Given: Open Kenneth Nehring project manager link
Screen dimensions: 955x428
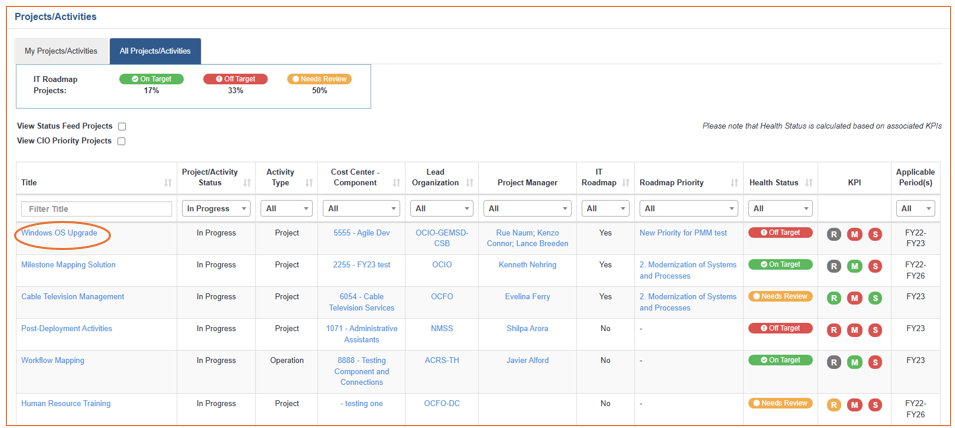Looking at the screenshot, I should 527,265.
